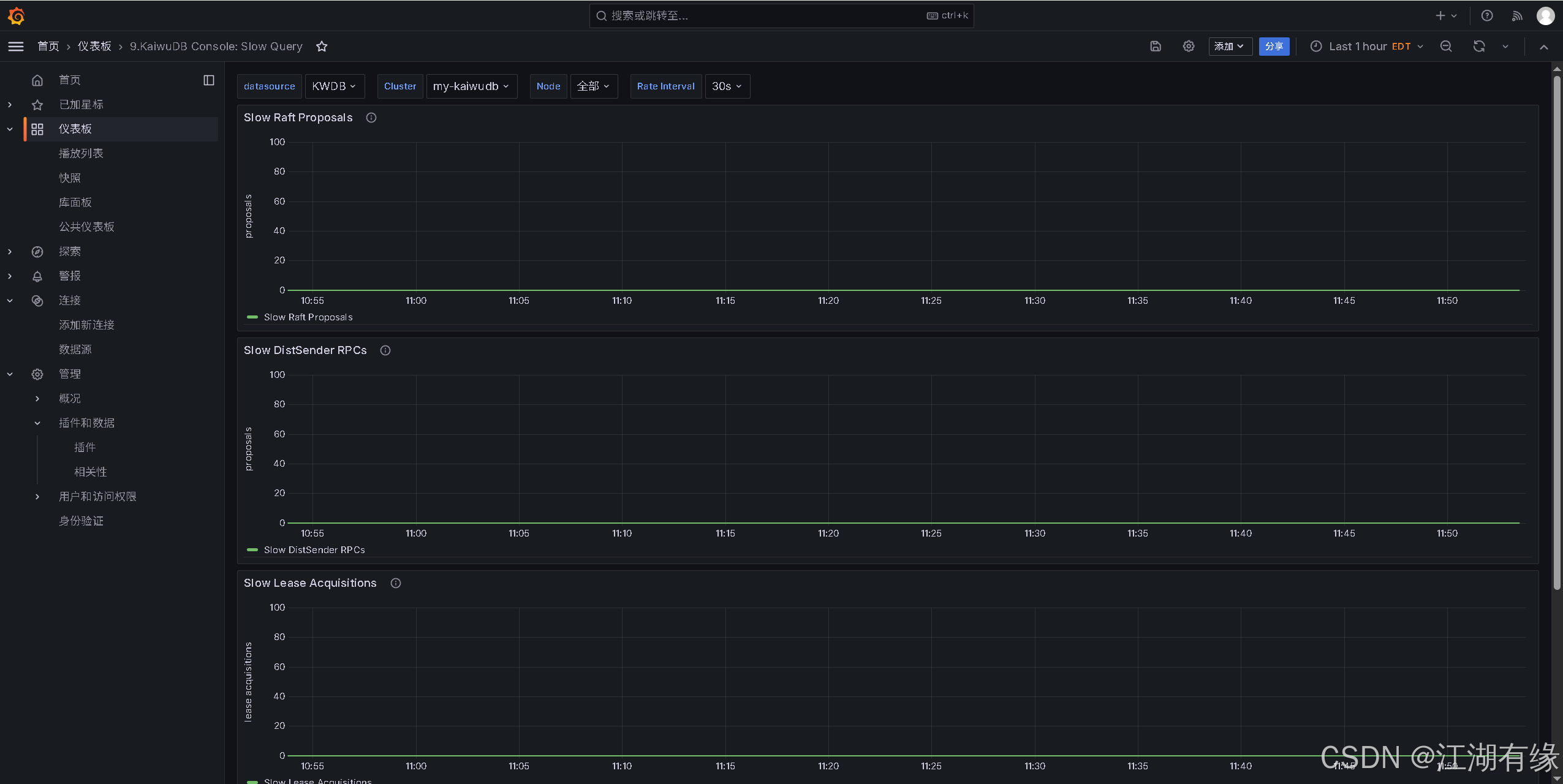Open the Last 1 hour time picker
Screen dimensions: 1563x784
(x=1367, y=47)
